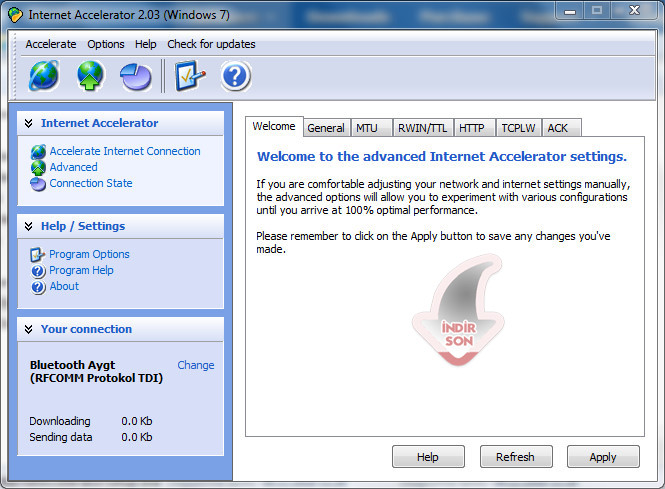Image resolution: width=665 pixels, height=489 pixels.
Task: Click the globe arrow icon beside Advanced
Action: [x=38, y=168]
